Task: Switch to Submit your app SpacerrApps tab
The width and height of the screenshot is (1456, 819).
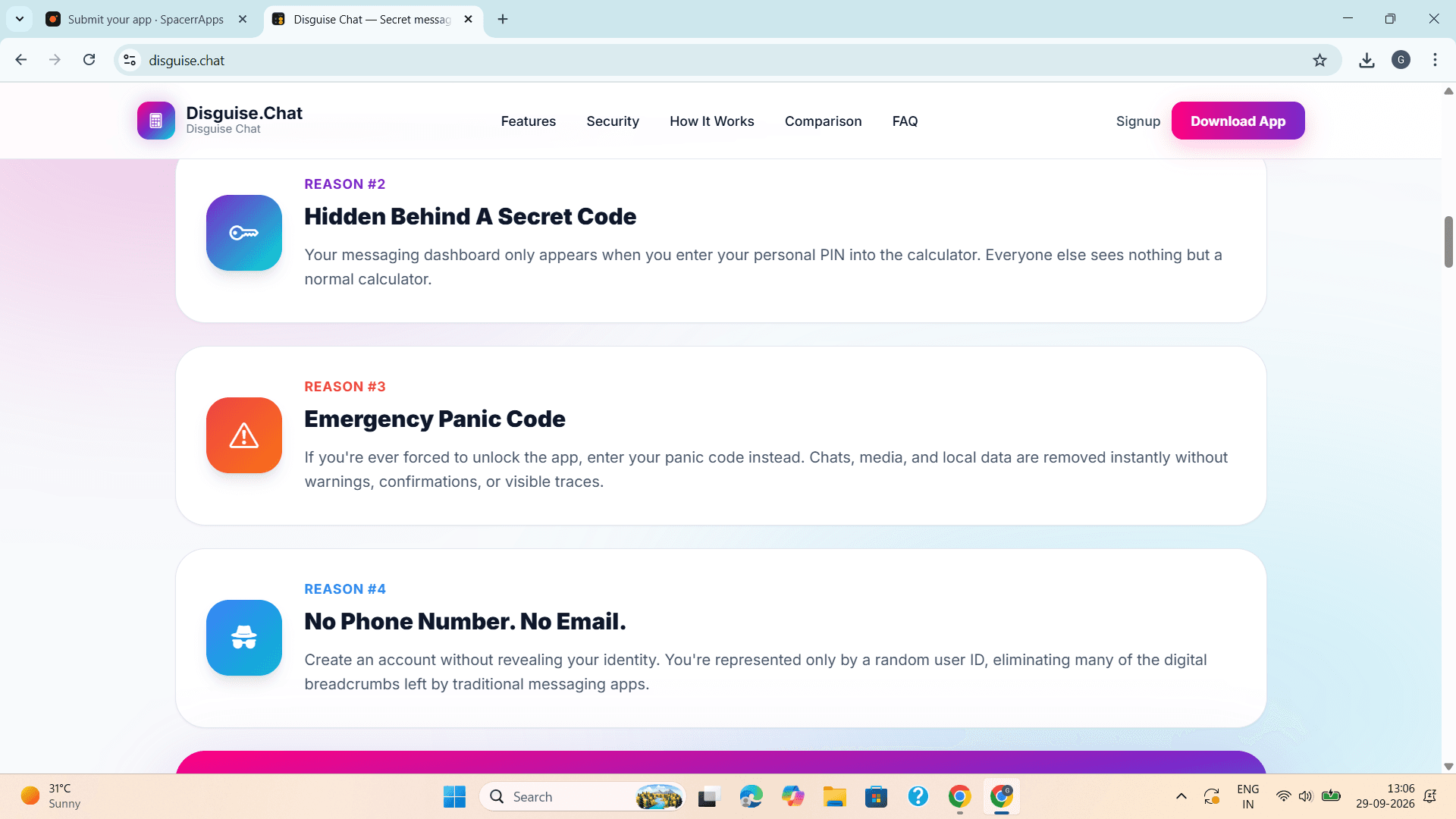Action: pyautogui.click(x=146, y=19)
